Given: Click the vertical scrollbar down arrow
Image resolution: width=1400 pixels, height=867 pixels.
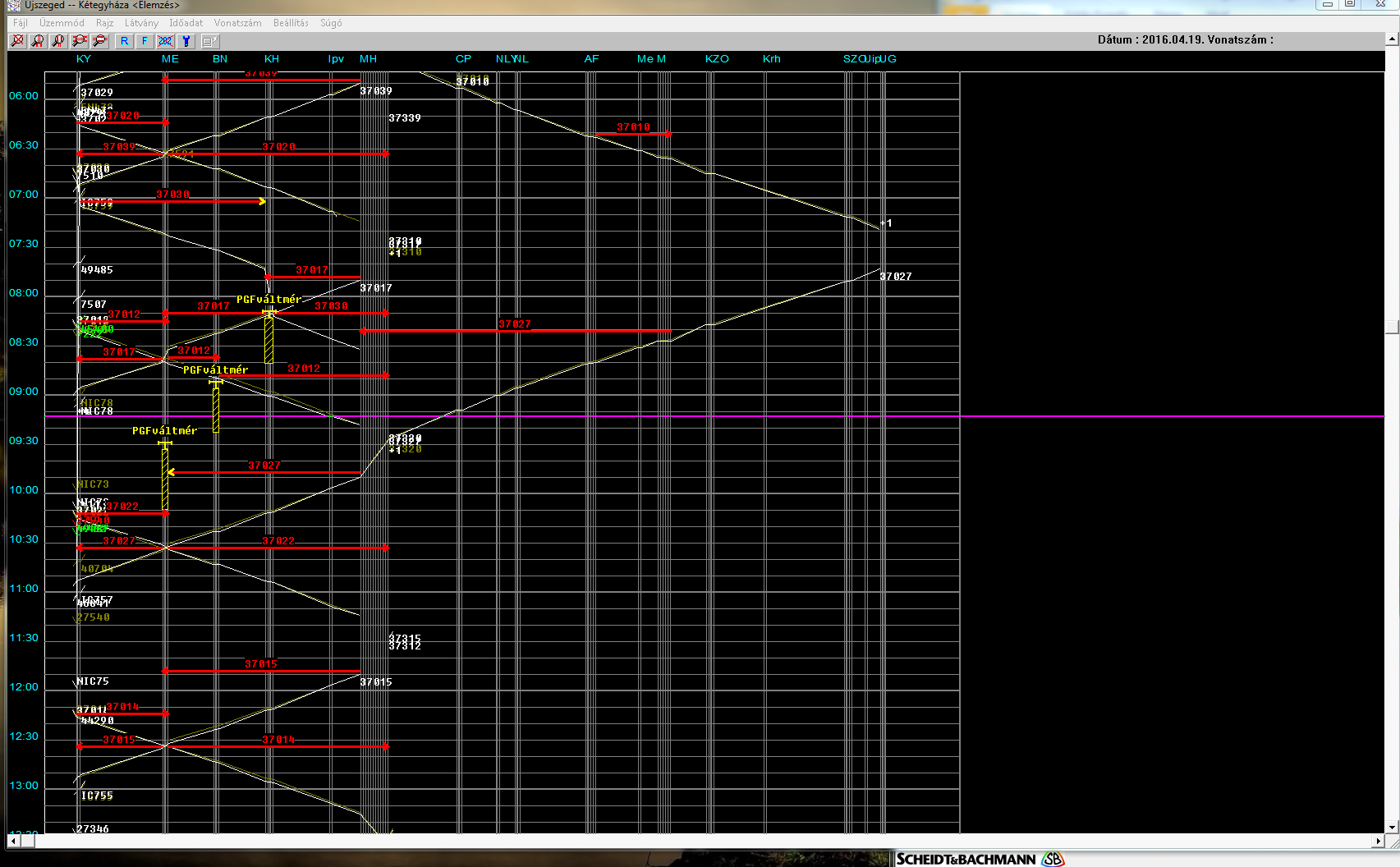Looking at the screenshot, I should pos(1393,828).
